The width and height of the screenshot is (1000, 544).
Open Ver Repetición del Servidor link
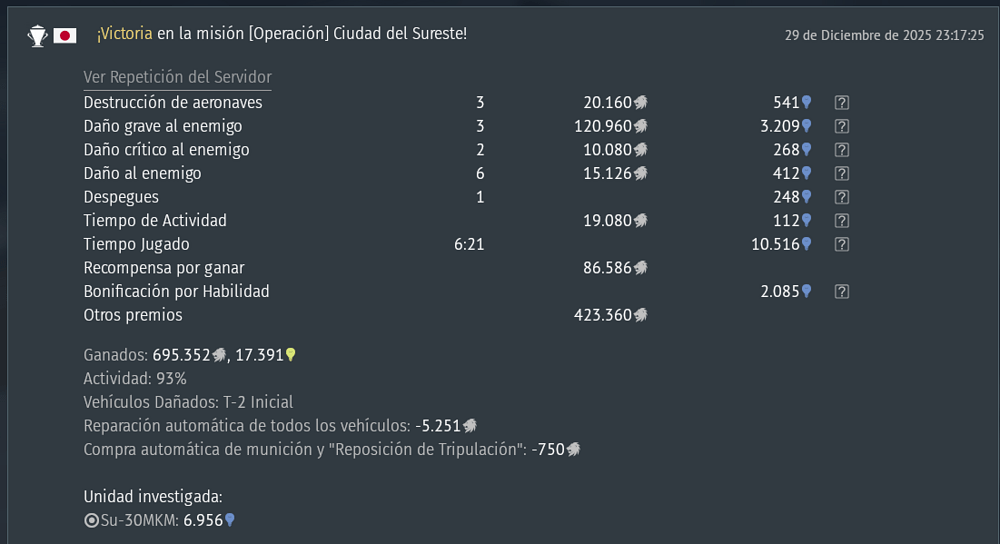(x=177, y=77)
